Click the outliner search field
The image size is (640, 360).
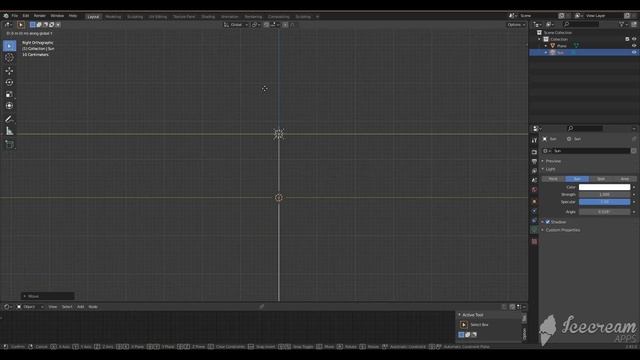(581, 24)
